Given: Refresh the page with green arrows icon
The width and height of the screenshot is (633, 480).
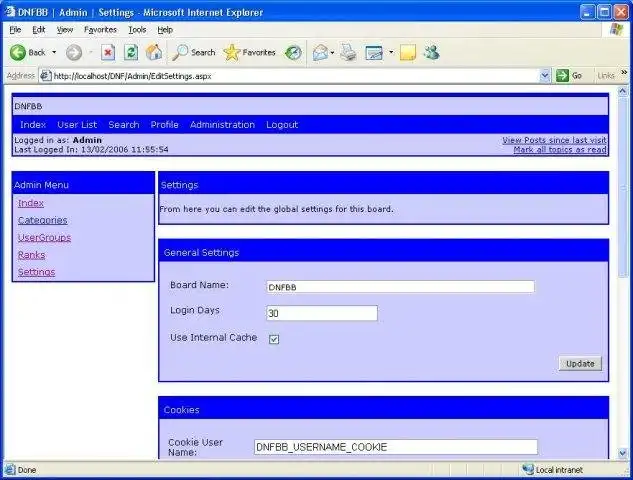Looking at the screenshot, I should click(131, 52).
